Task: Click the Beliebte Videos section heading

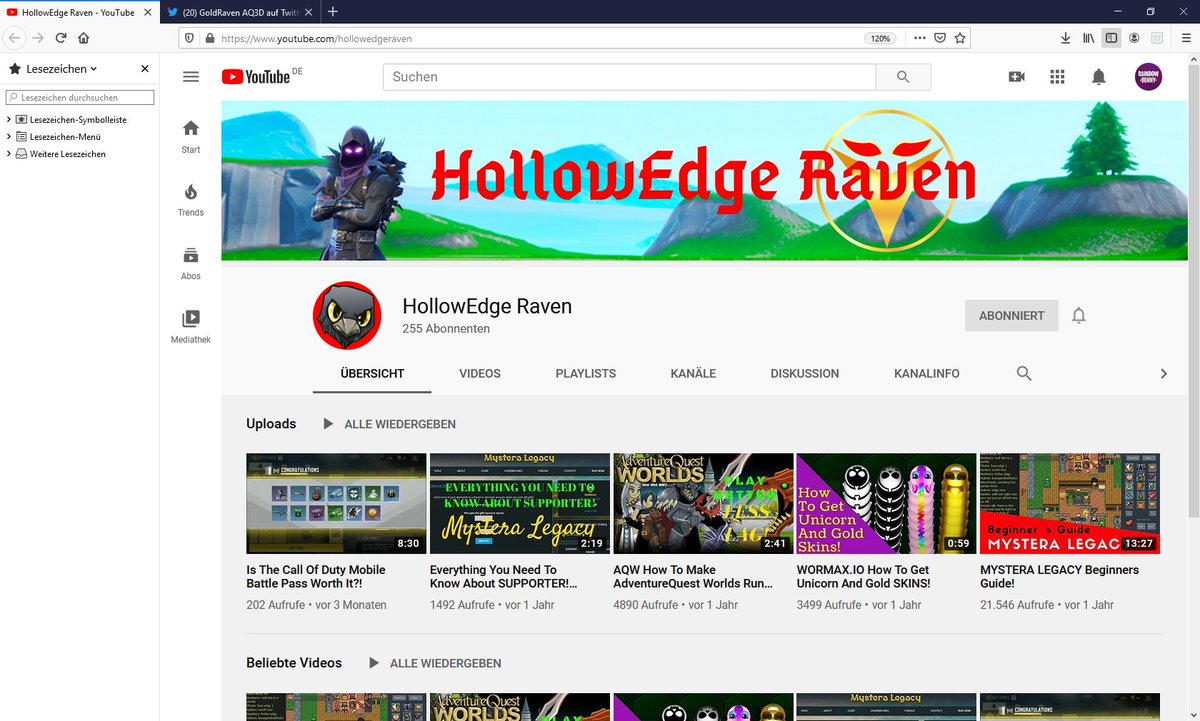Action: 294,663
